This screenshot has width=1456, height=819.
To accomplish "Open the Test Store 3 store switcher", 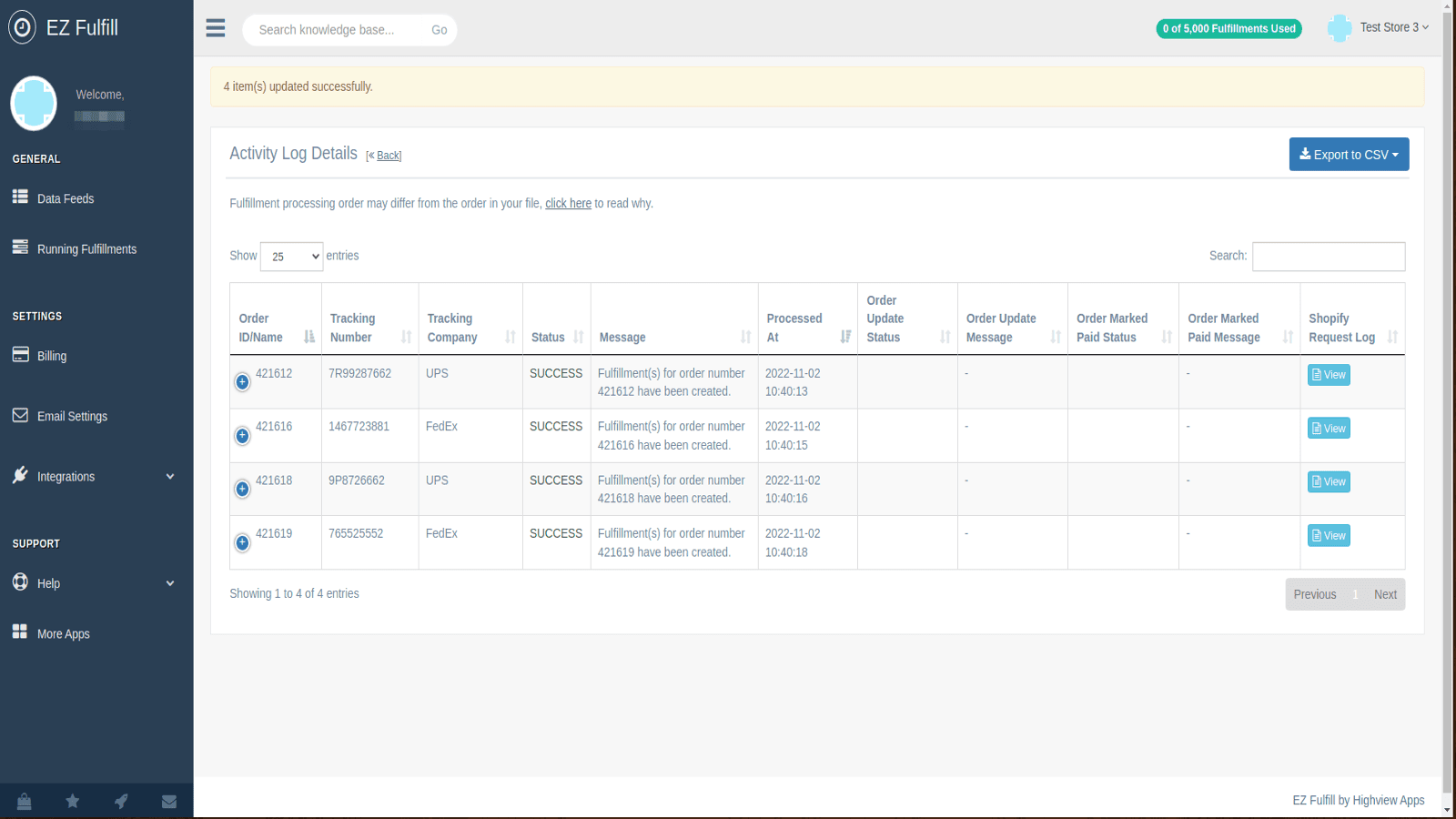I will (1392, 27).
